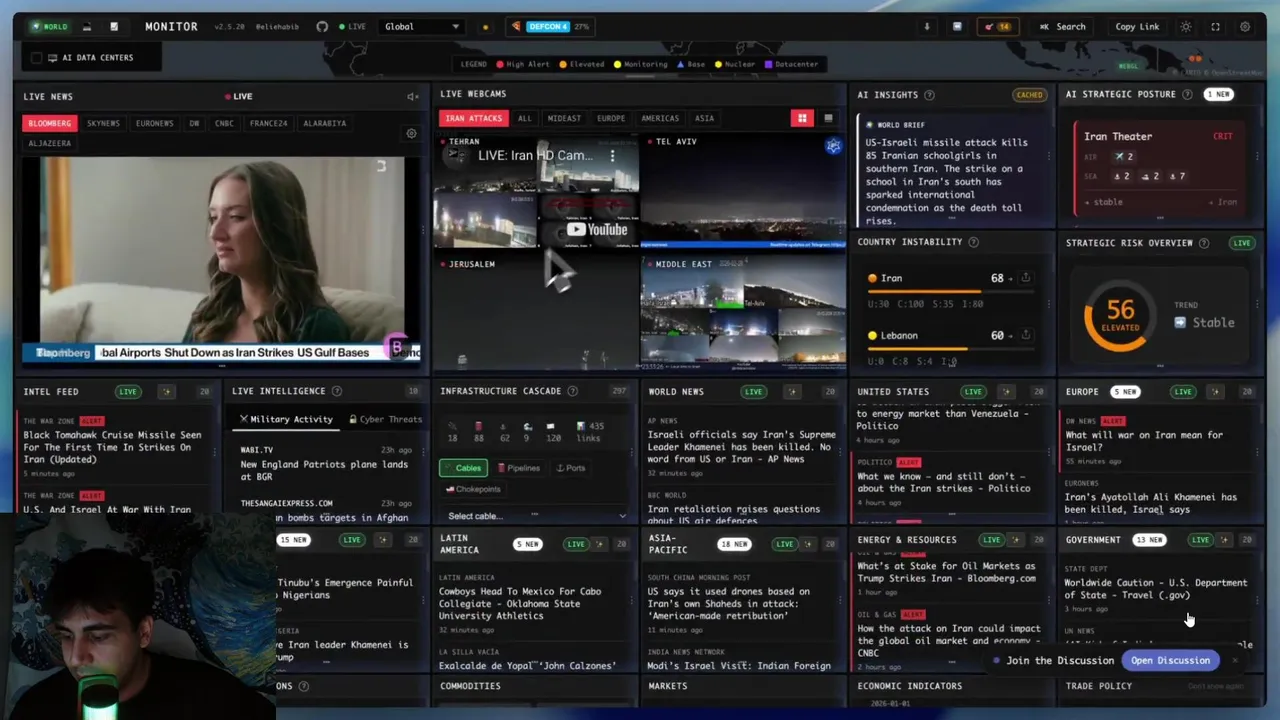
Task: Open Live Intelligence help icon
Action: click(337, 391)
